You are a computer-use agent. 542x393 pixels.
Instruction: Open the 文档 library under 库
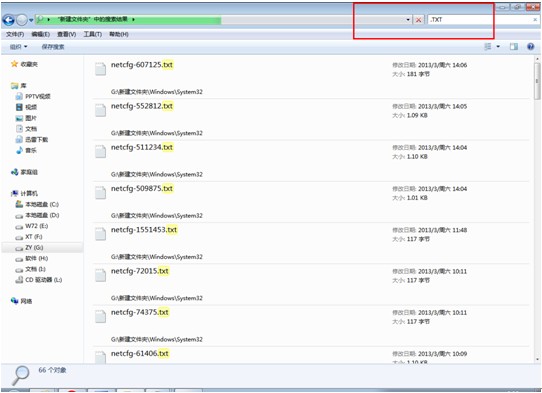coord(27,129)
